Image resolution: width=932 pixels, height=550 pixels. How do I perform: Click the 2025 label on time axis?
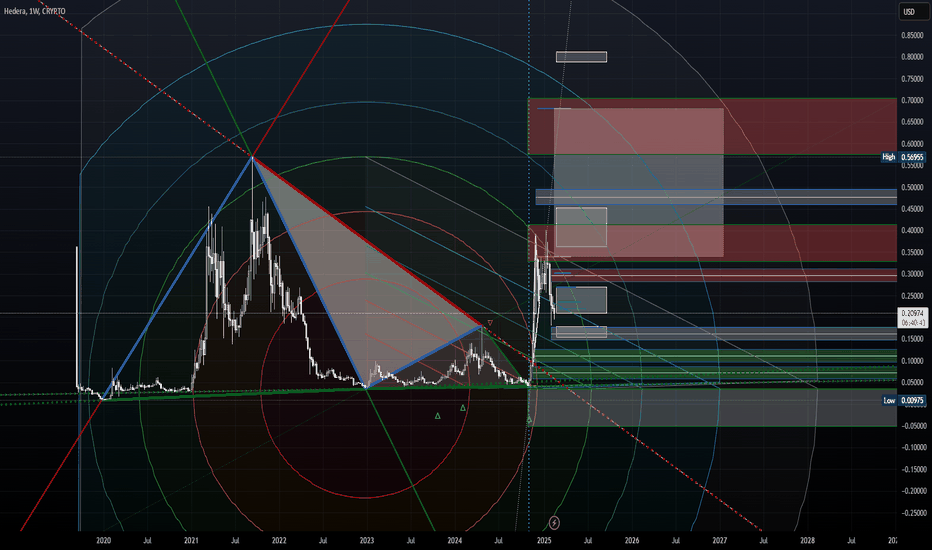pyautogui.click(x=544, y=540)
